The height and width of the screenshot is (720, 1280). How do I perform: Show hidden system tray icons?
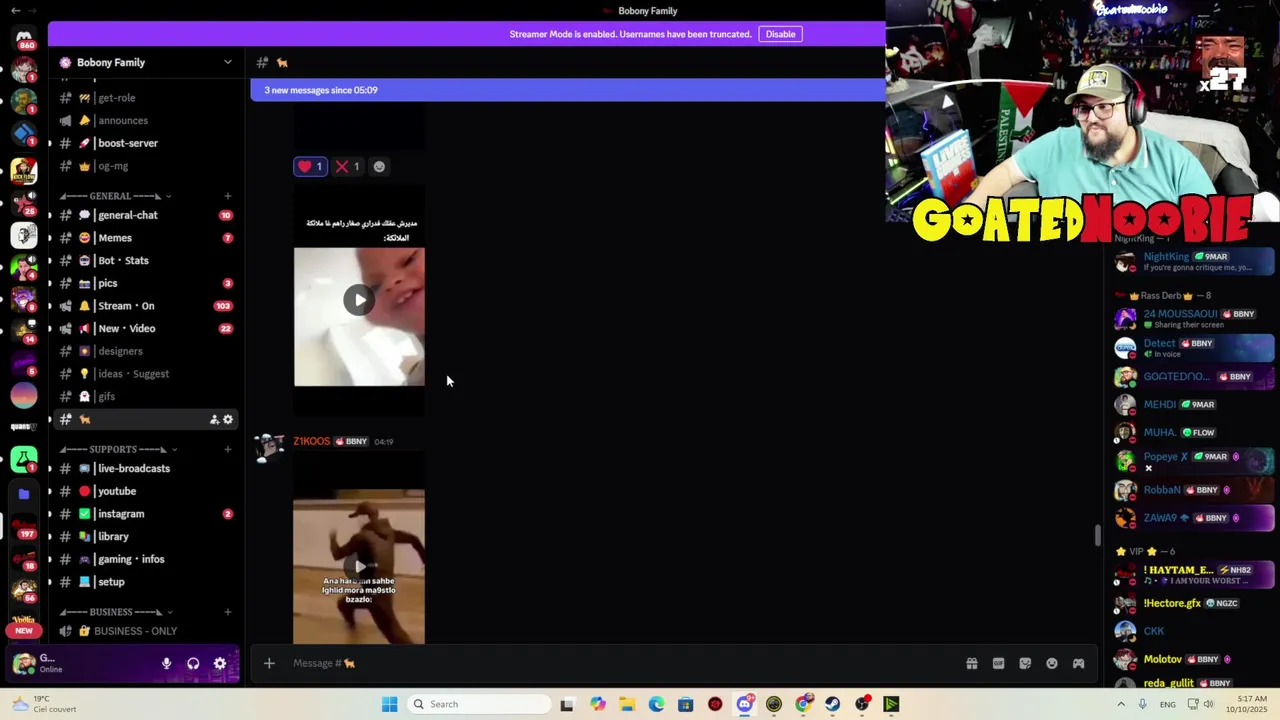1119,704
